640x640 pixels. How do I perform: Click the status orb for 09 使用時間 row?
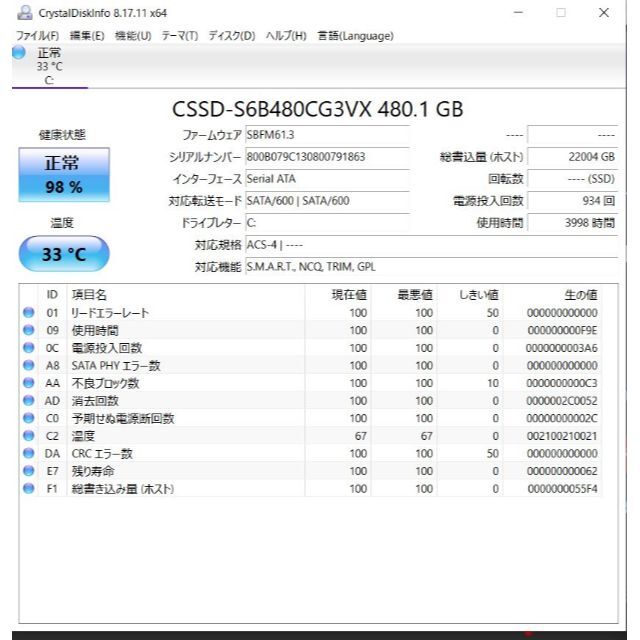click(29, 330)
